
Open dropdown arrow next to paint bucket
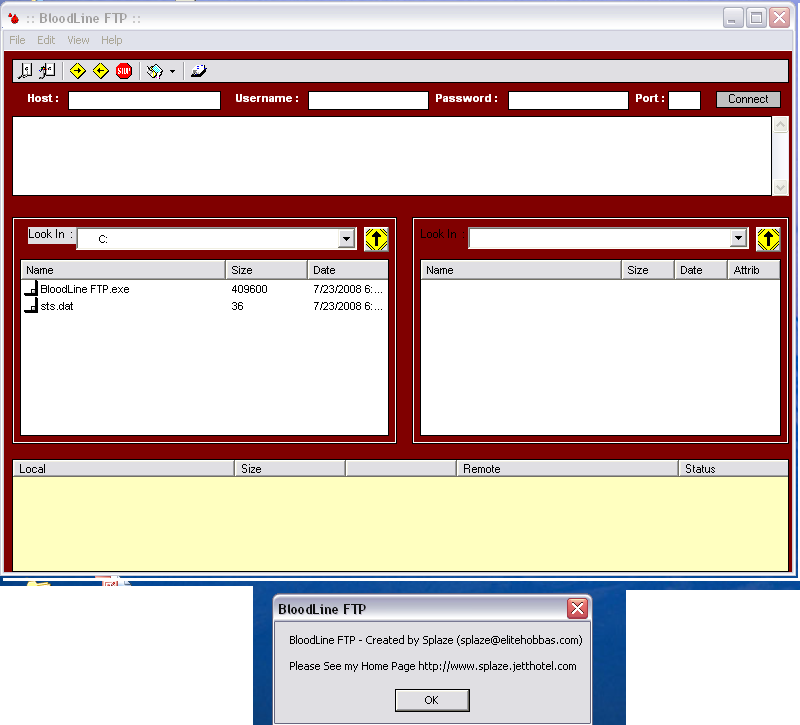172,72
